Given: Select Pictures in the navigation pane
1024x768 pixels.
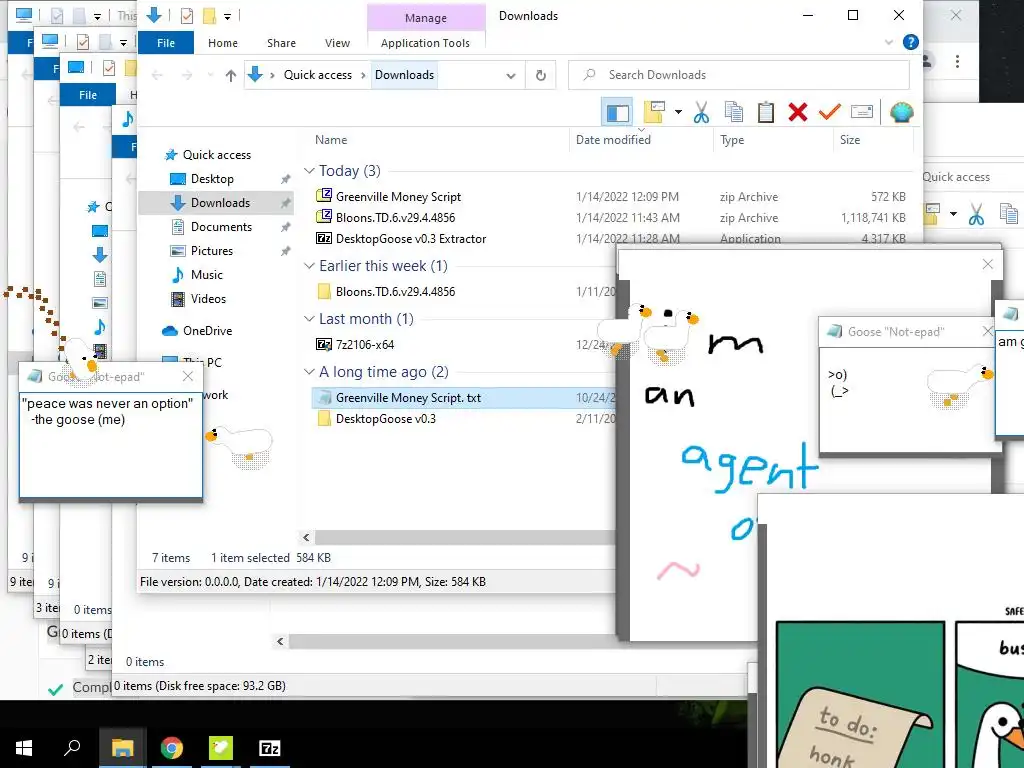Looking at the screenshot, I should click(x=212, y=251).
